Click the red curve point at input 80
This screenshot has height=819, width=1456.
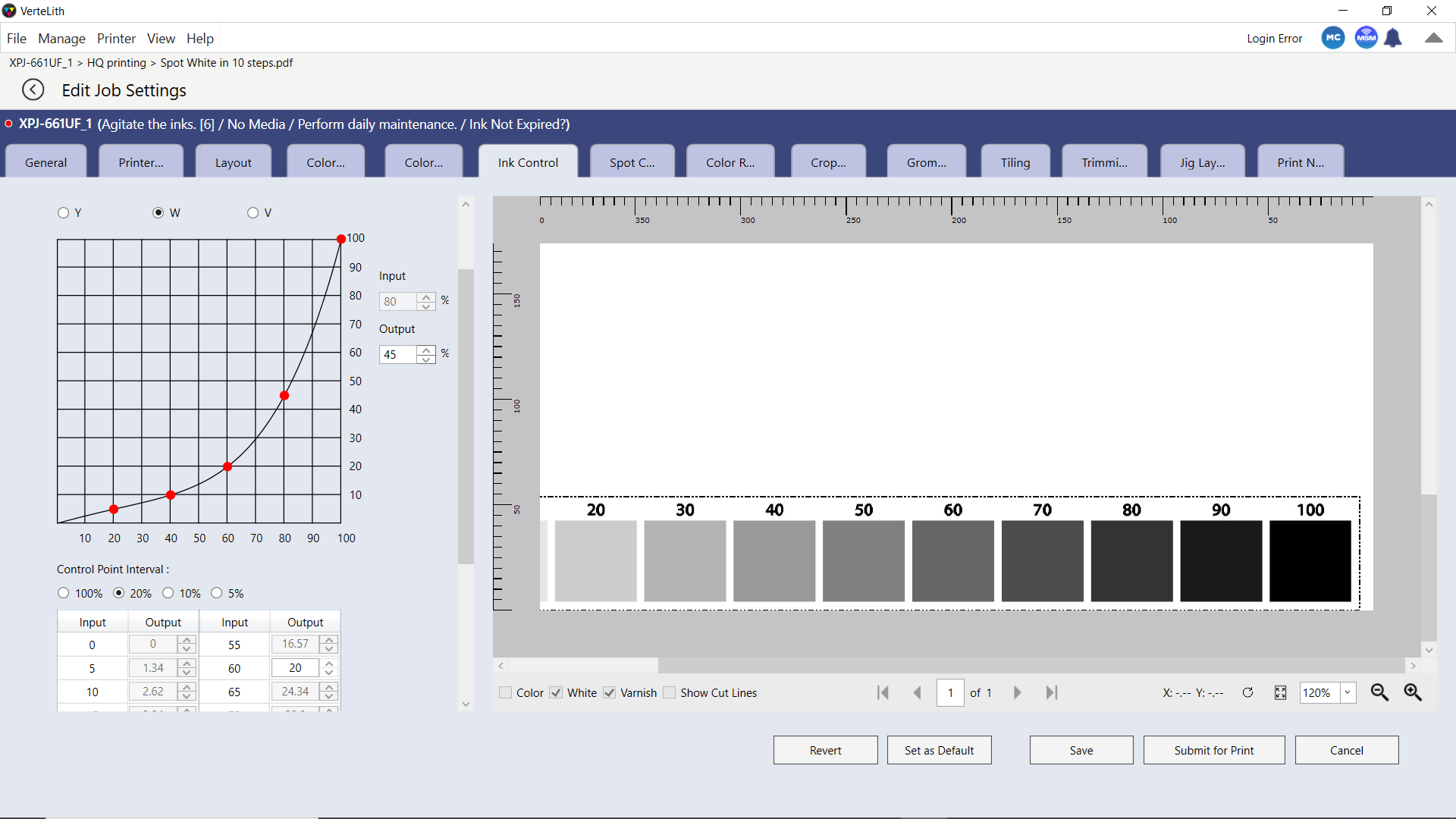click(284, 395)
